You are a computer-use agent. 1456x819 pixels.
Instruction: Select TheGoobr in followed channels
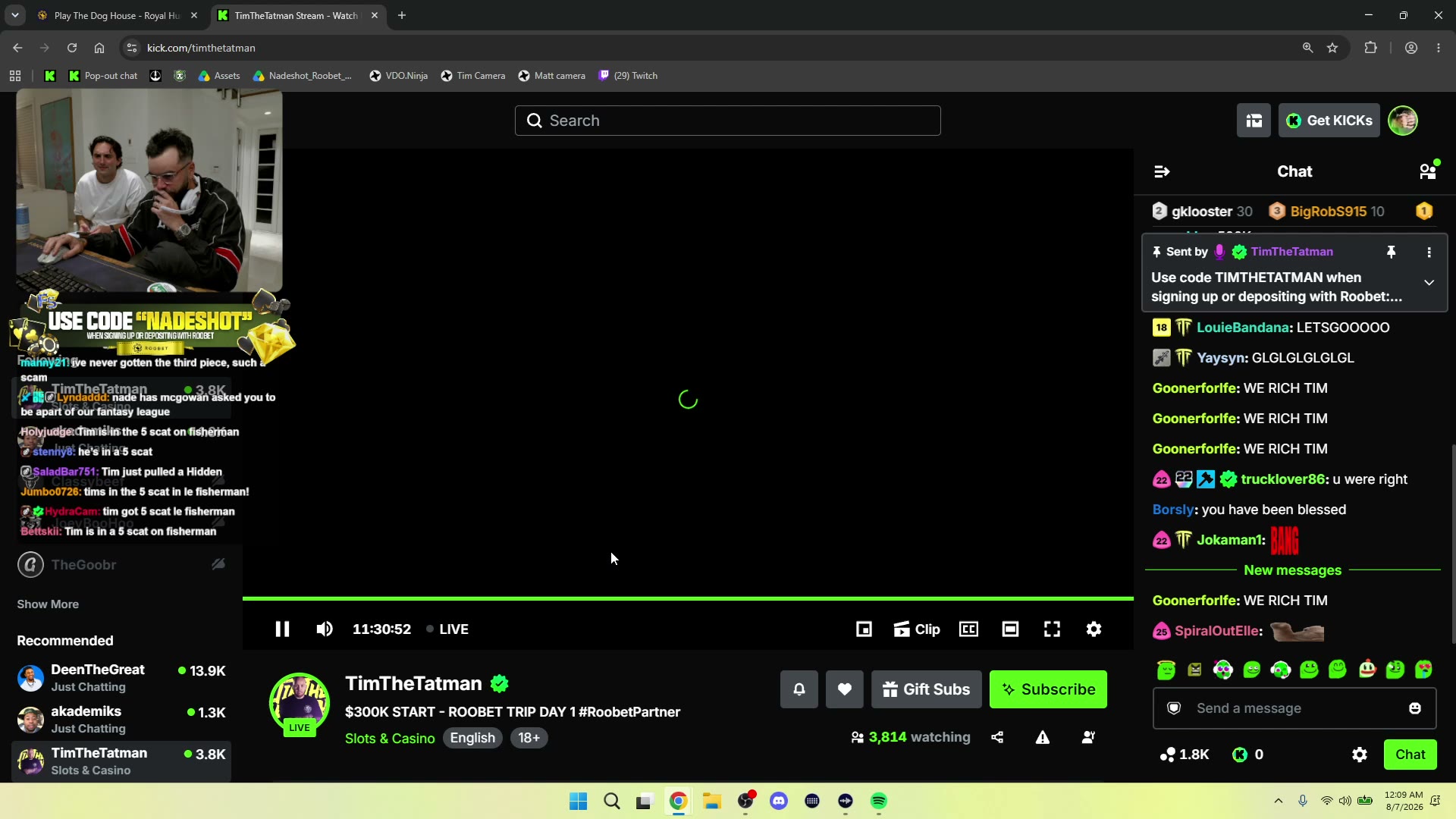point(121,564)
